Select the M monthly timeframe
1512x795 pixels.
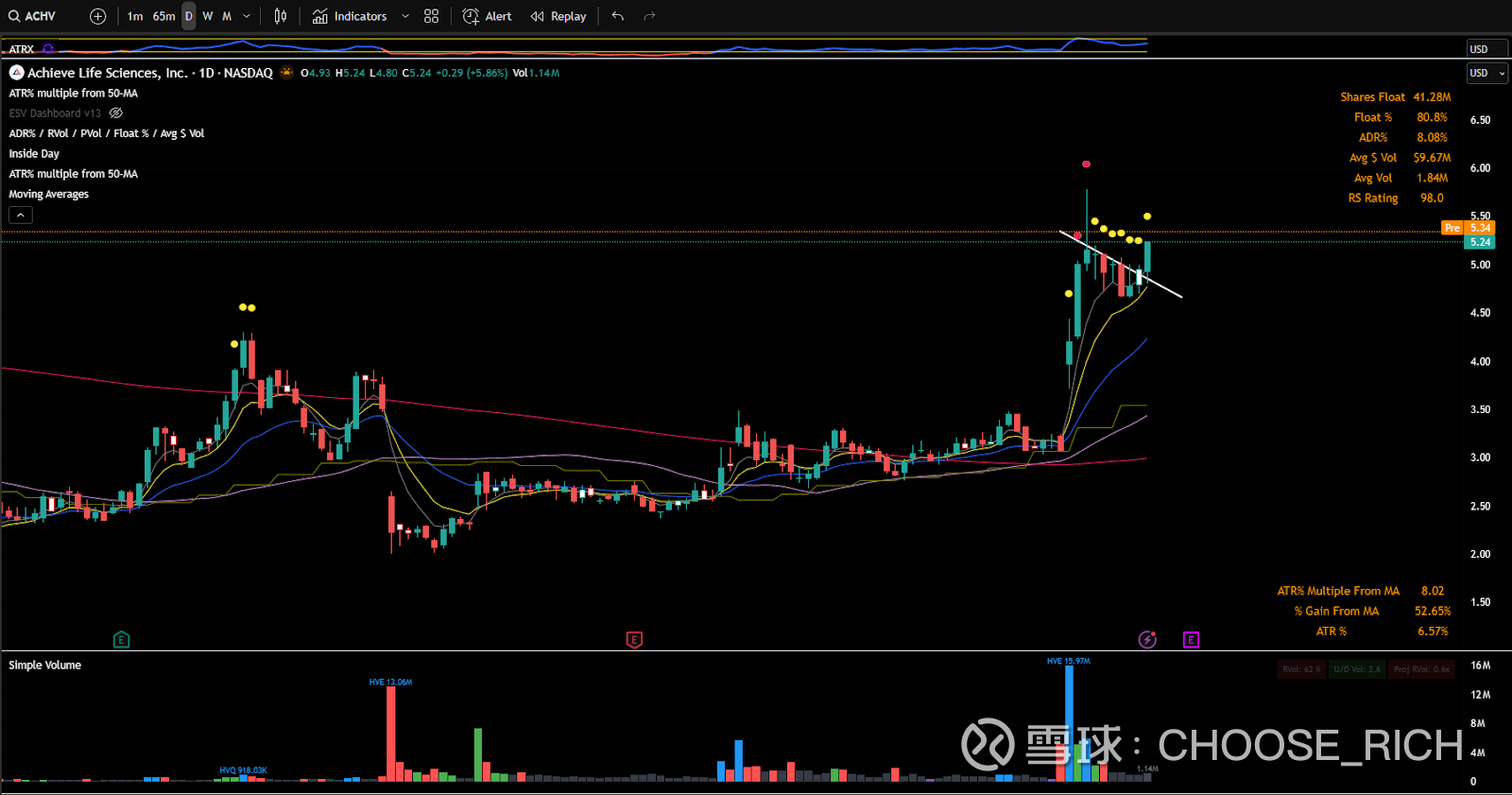pyautogui.click(x=227, y=16)
